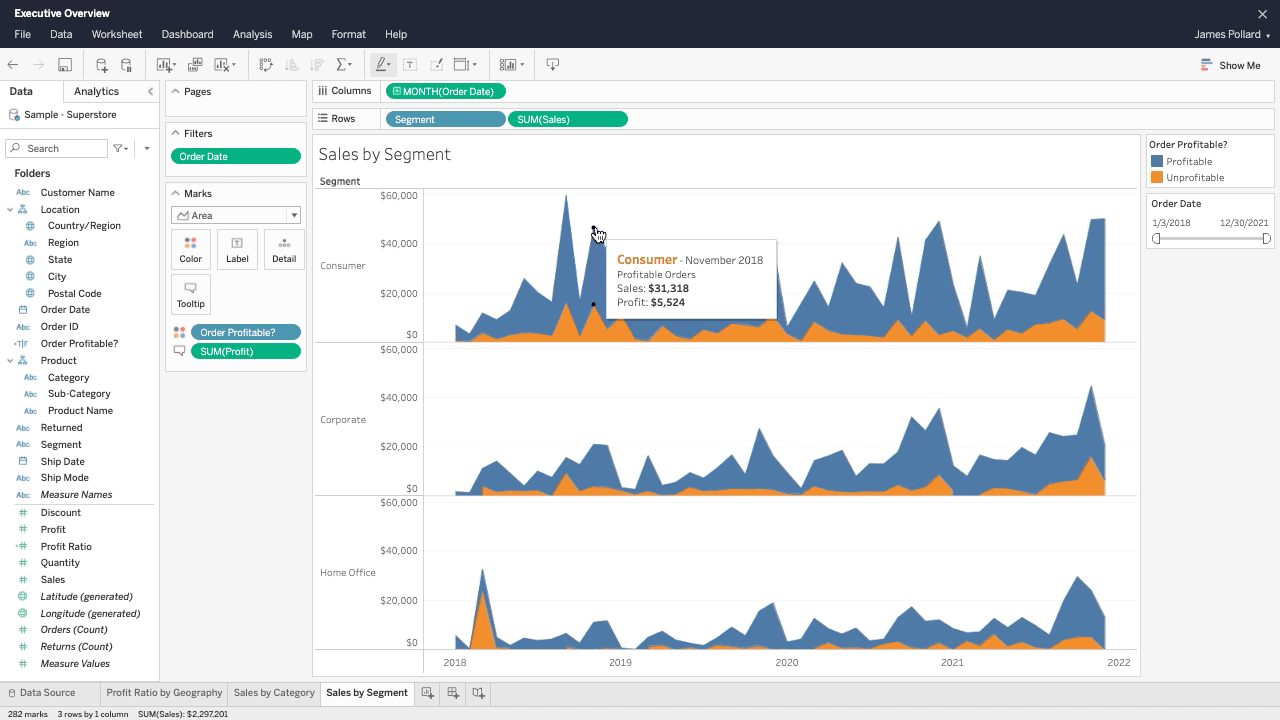Open the Worksheet menu

[117, 34]
